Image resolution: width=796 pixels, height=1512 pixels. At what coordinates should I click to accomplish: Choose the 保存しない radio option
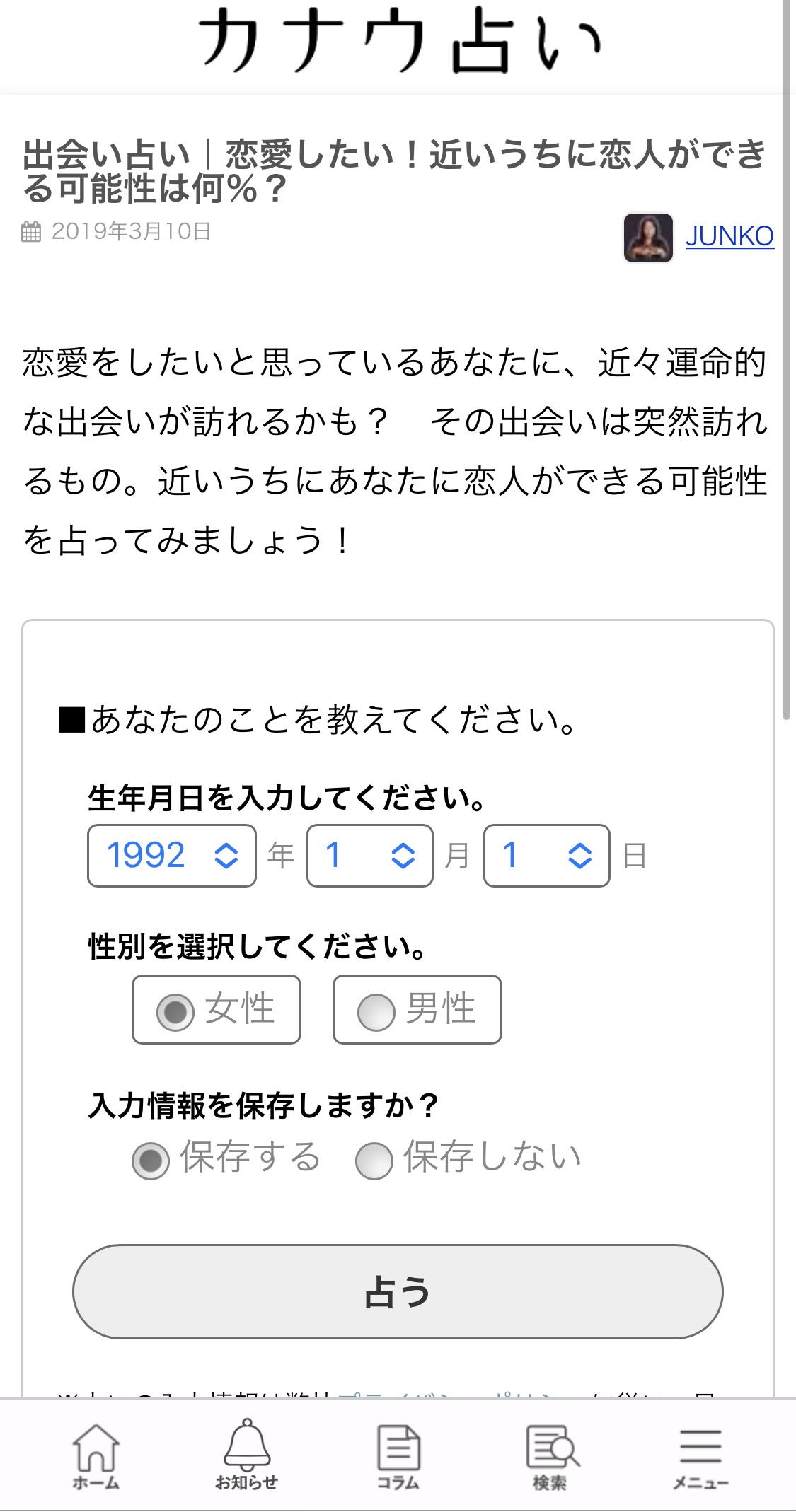click(374, 1161)
